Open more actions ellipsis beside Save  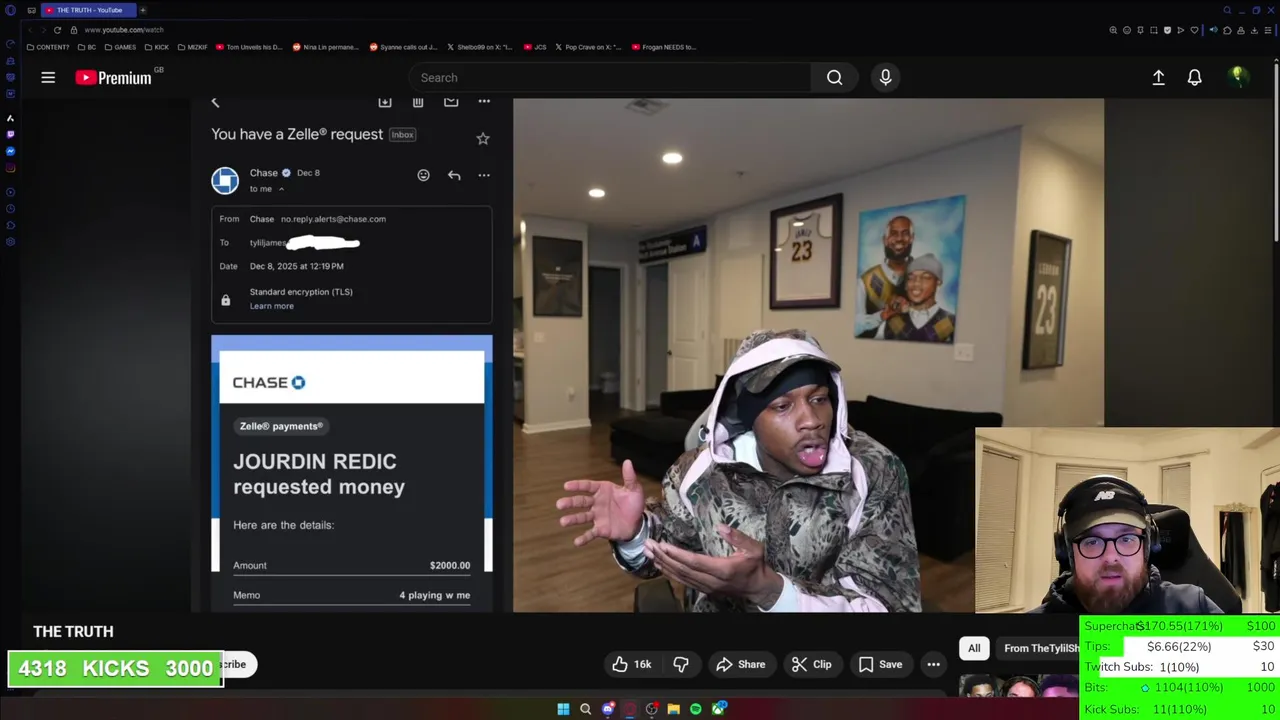pos(933,664)
